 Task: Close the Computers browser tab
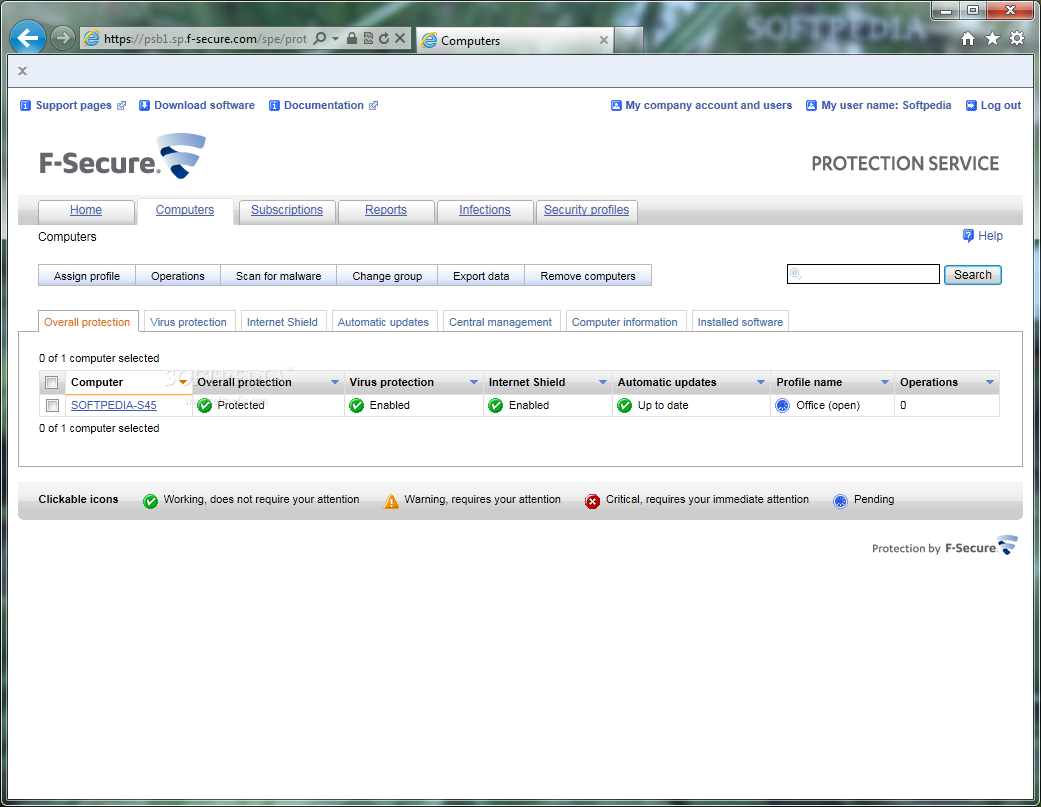(603, 40)
